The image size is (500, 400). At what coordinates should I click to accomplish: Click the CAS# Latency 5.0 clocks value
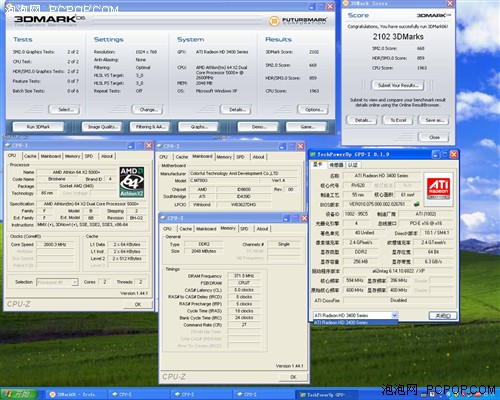[x=244, y=290]
